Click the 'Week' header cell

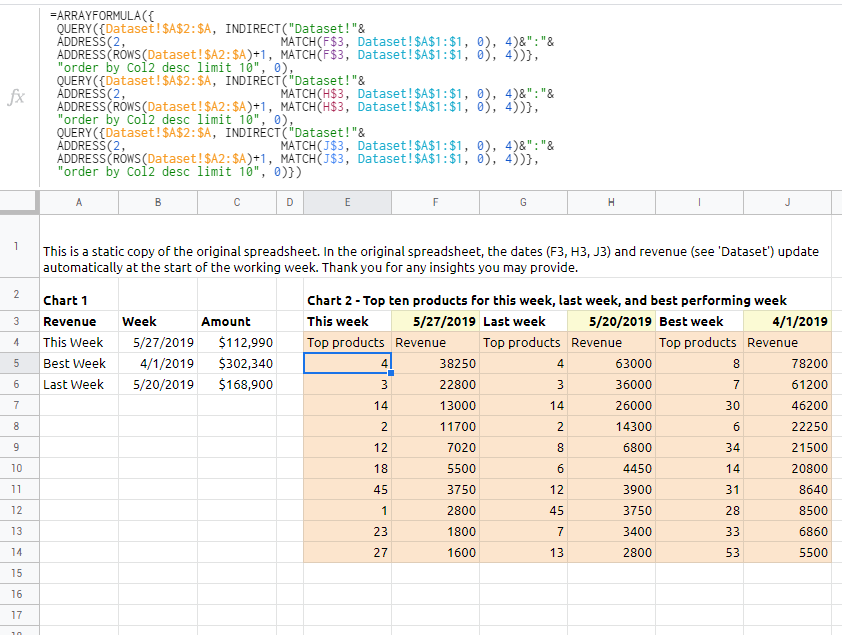[x=158, y=322]
